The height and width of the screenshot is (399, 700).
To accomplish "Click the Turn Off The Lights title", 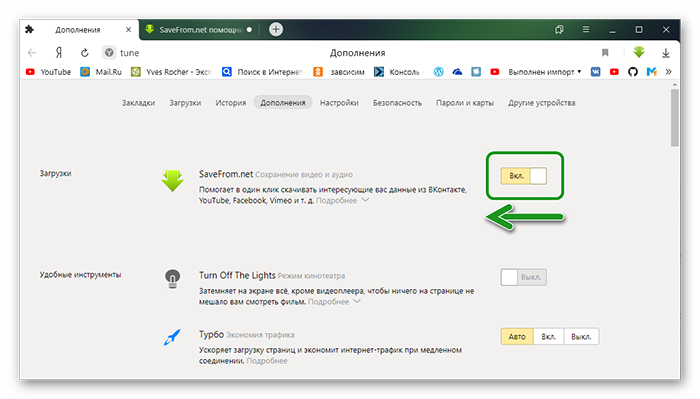I will point(237,275).
